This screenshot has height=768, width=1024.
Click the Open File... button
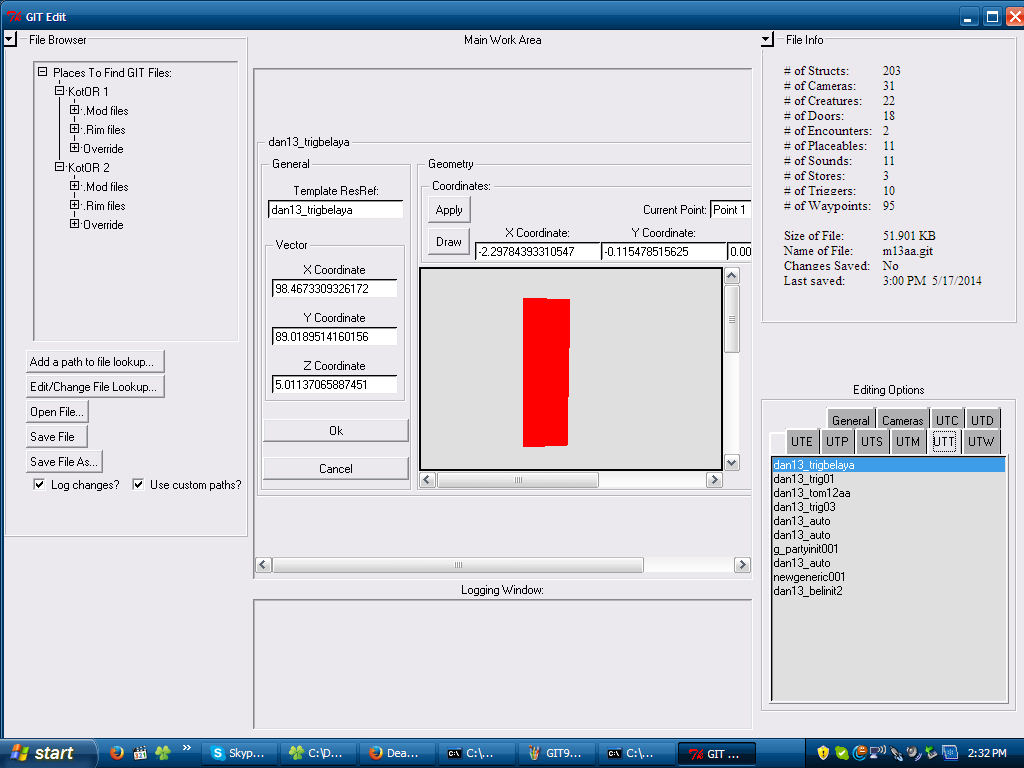tap(57, 411)
